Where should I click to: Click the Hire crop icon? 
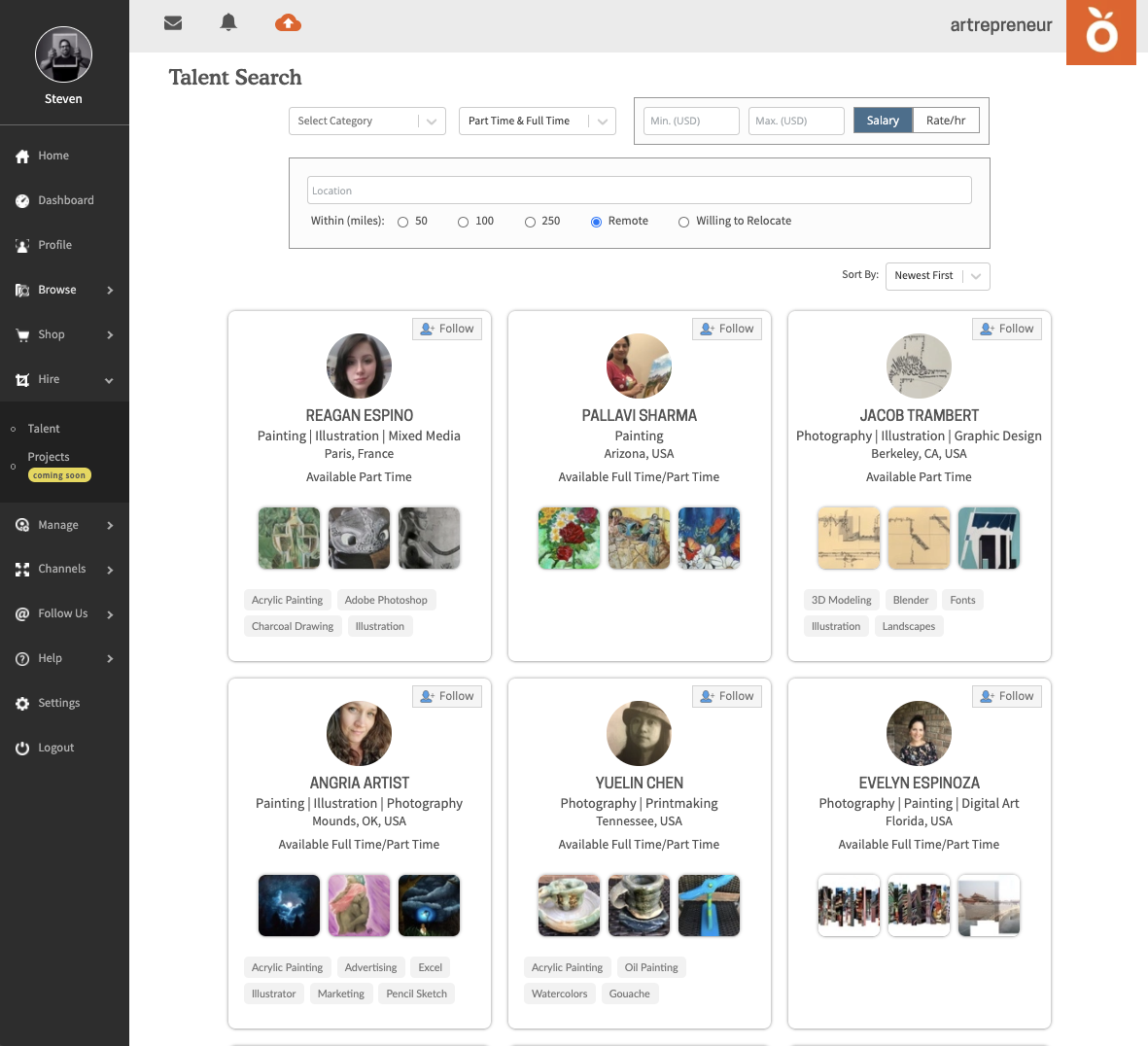(22, 379)
